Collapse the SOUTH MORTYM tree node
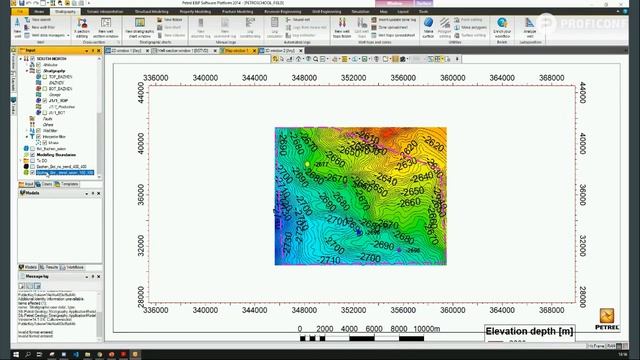 click(21, 59)
